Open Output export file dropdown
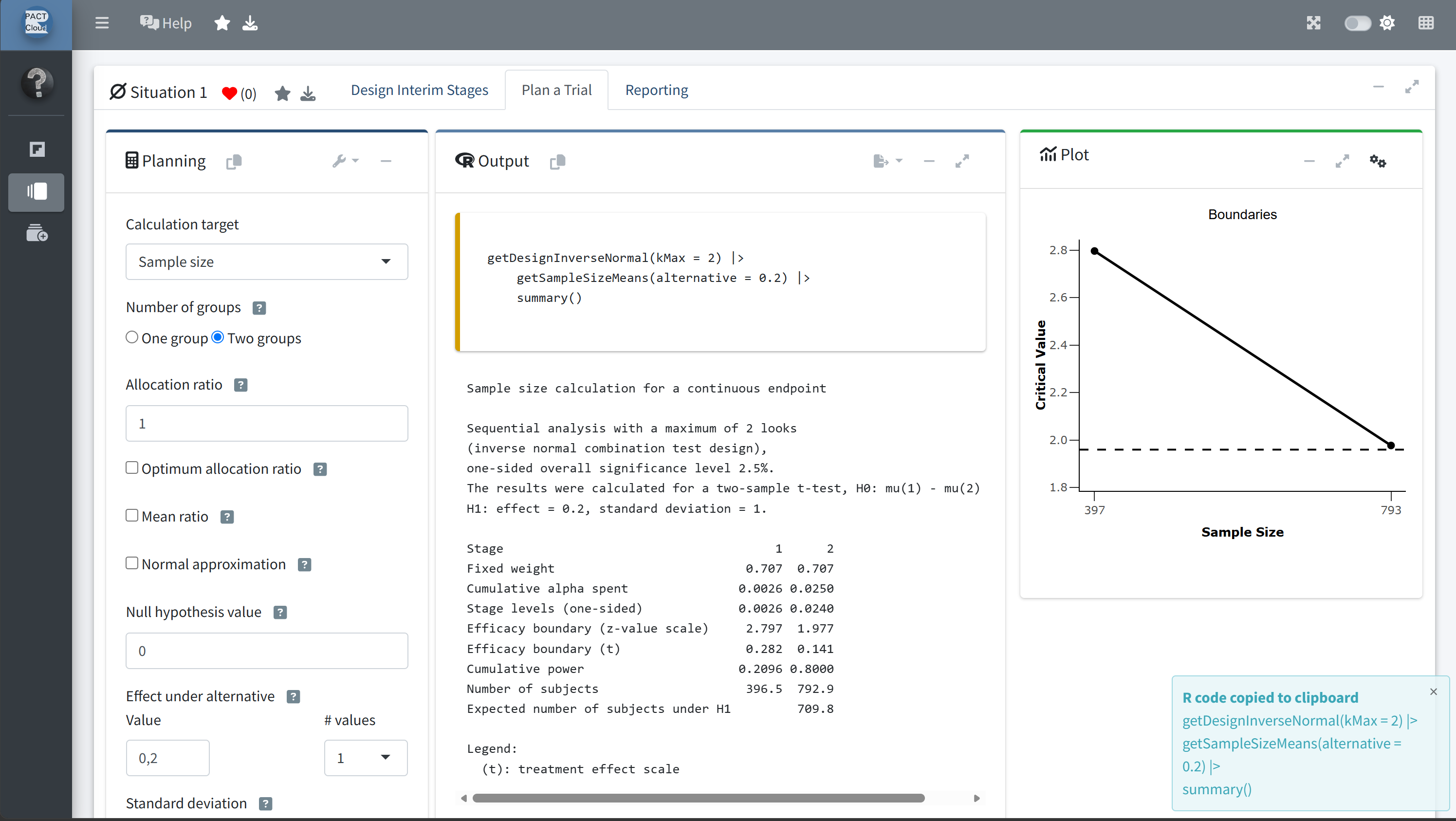1456x821 pixels. [x=888, y=161]
